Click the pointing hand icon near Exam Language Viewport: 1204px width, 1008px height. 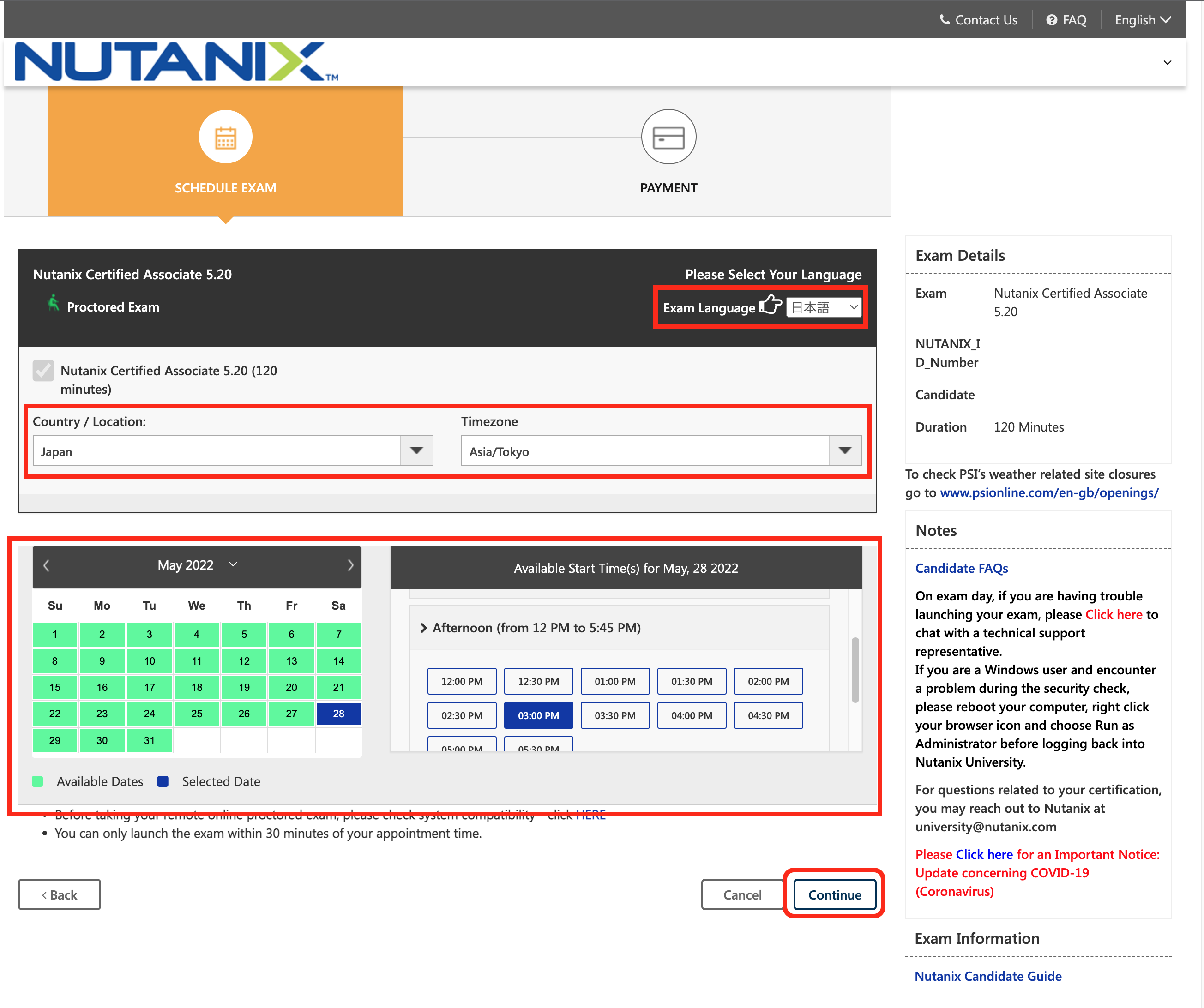tap(771, 305)
